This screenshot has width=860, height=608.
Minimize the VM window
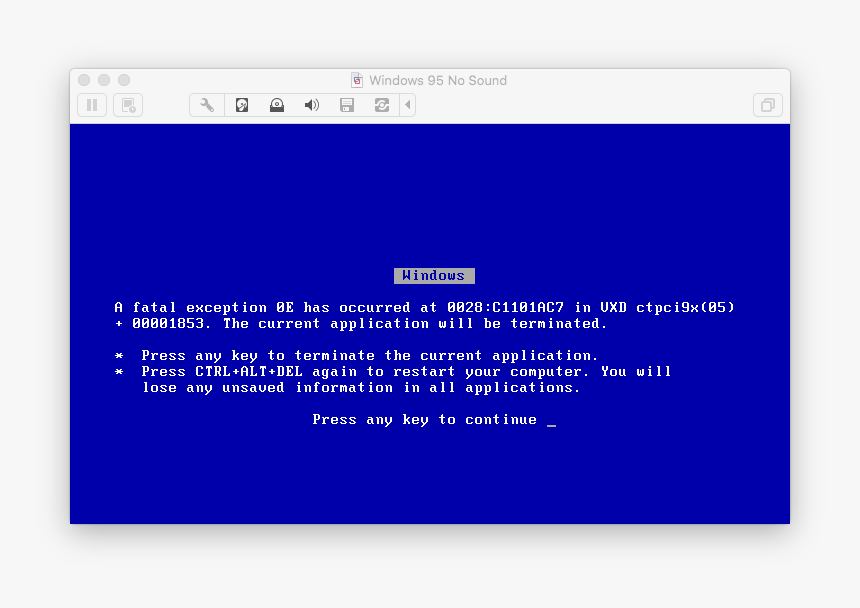[x=104, y=80]
